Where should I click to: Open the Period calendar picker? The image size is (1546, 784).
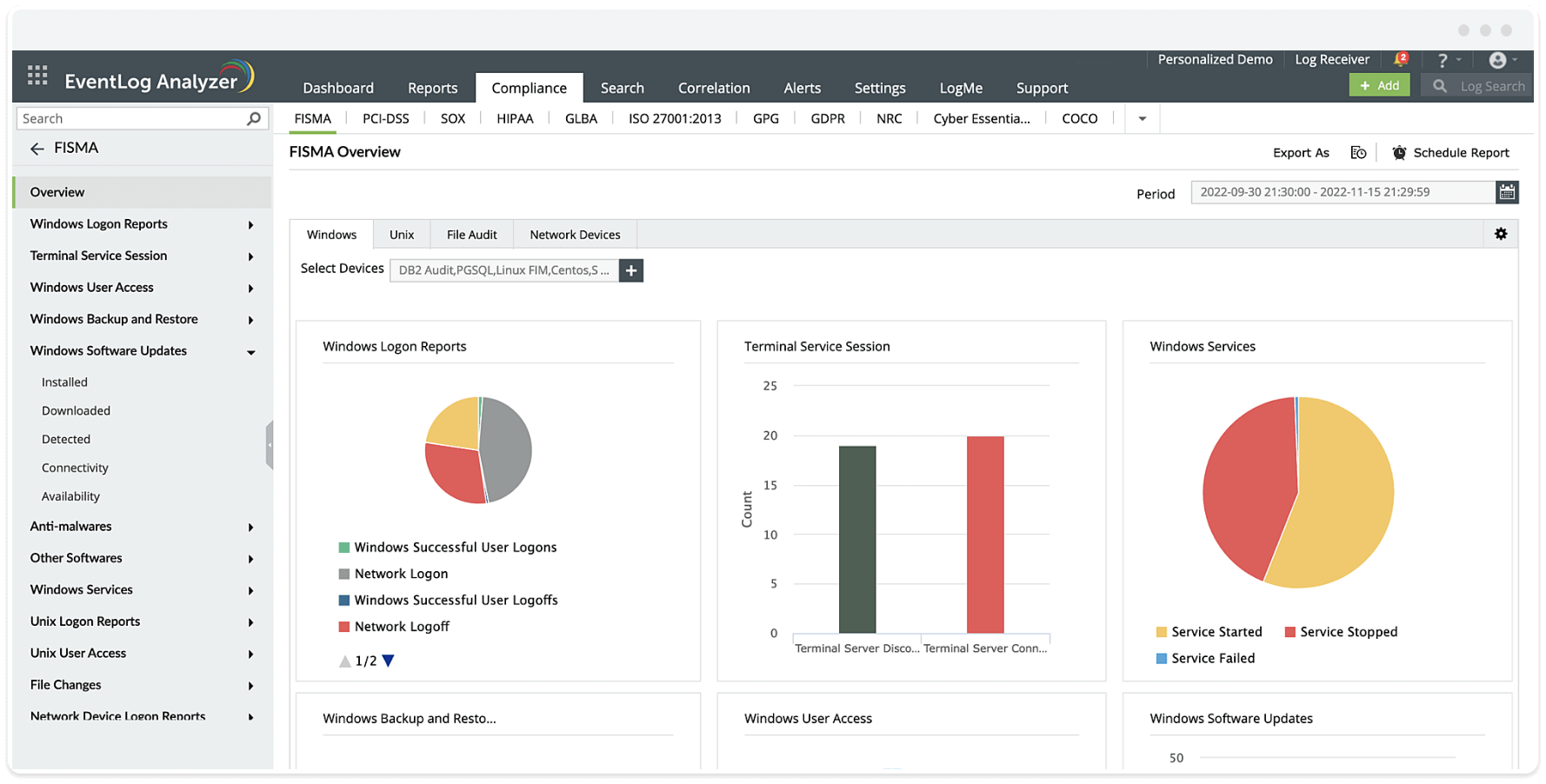(x=1507, y=192)
